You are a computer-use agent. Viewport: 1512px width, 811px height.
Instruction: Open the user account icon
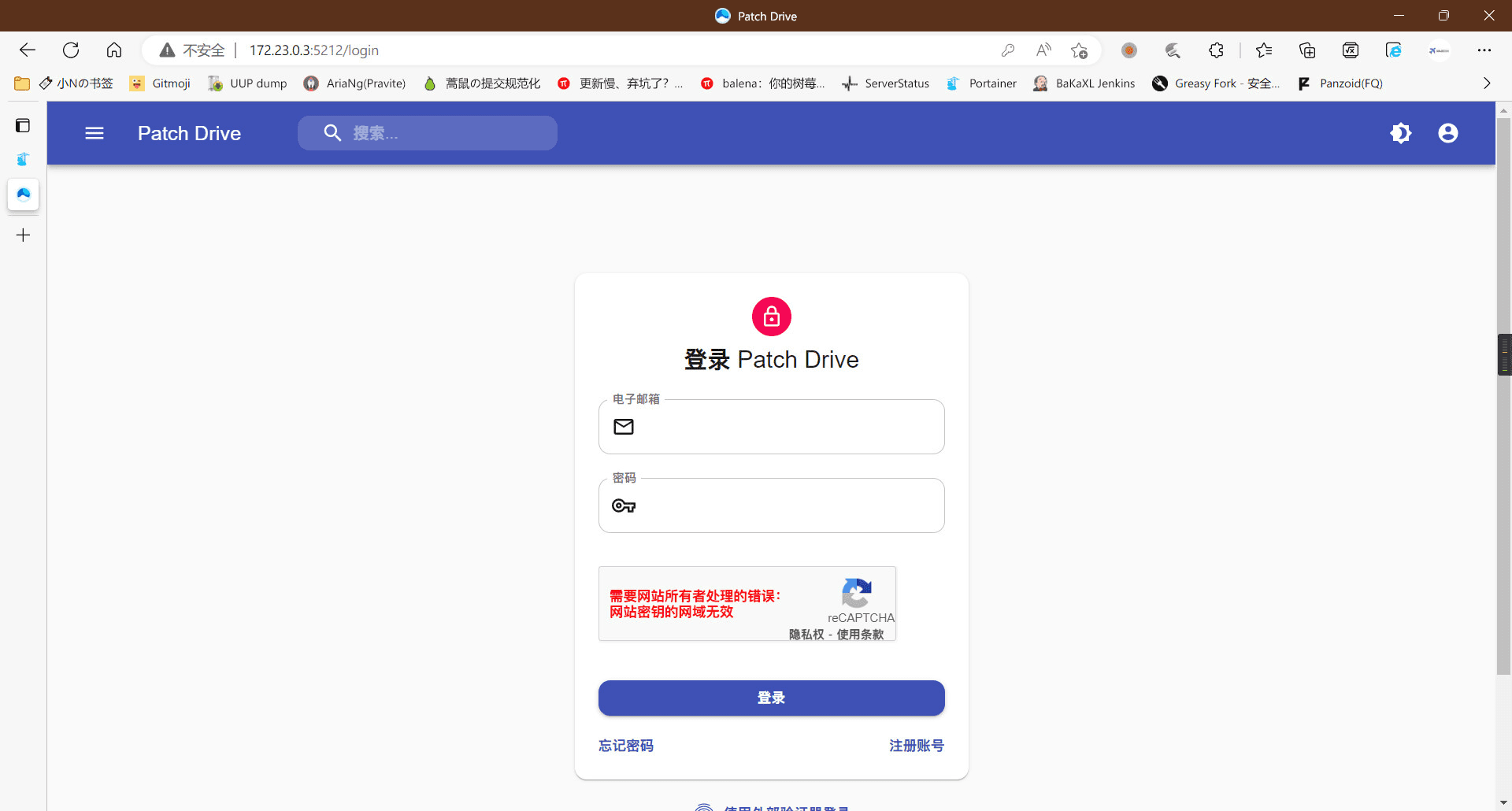[x=1448, y=133]
